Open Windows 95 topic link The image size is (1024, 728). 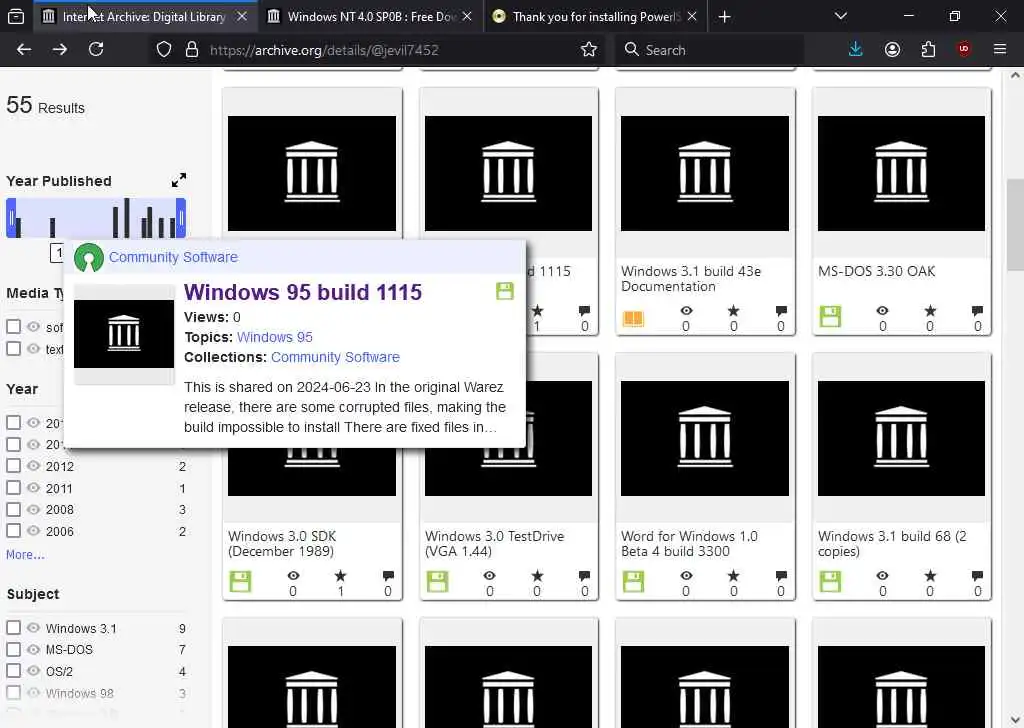pyautogui.click(x=274, y=337)
